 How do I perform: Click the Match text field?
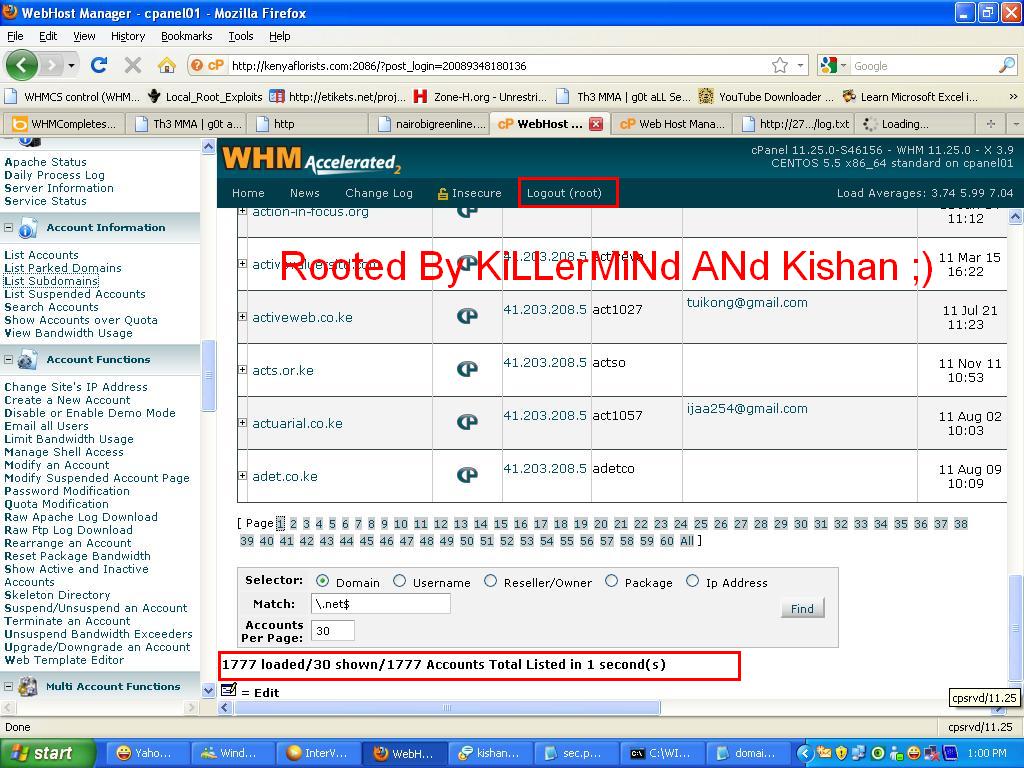[x=381, y=603]
